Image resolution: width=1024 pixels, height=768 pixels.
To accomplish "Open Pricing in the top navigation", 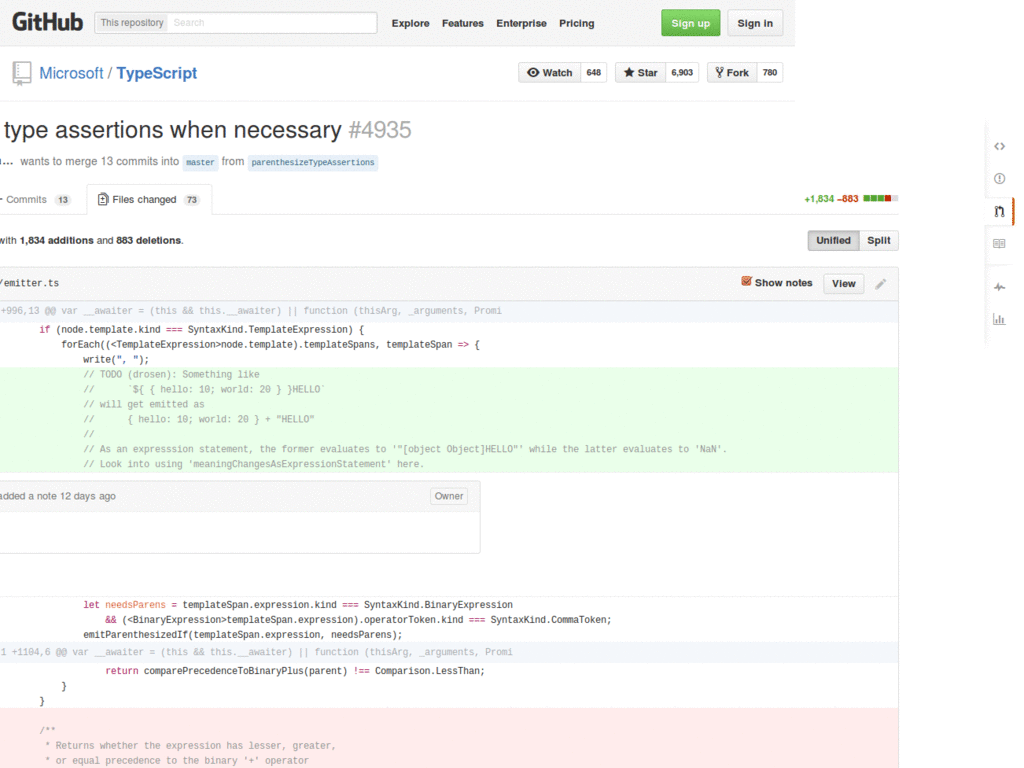I will pos(577,24).
